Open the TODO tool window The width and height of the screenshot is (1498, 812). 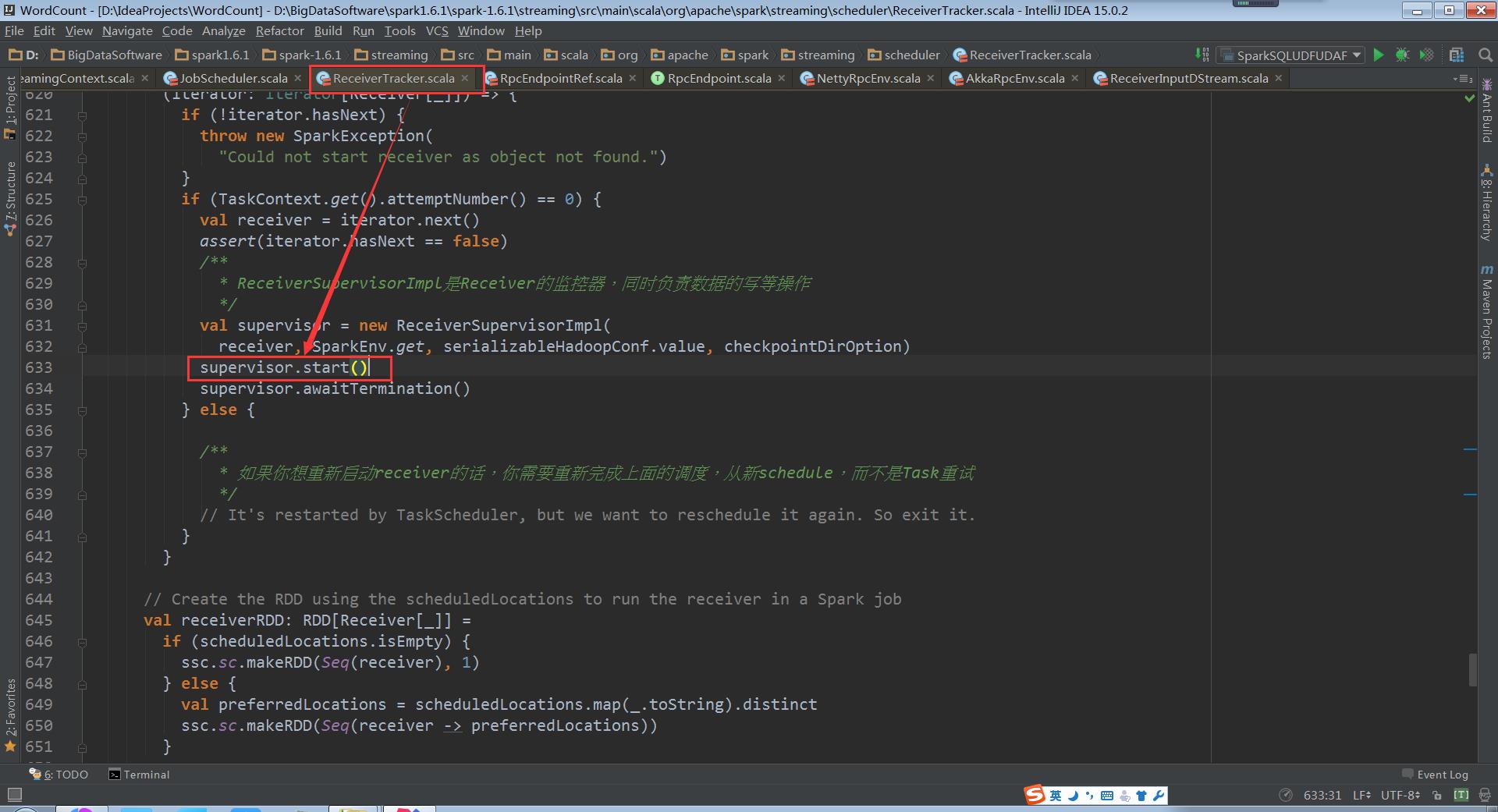point(59,775)
